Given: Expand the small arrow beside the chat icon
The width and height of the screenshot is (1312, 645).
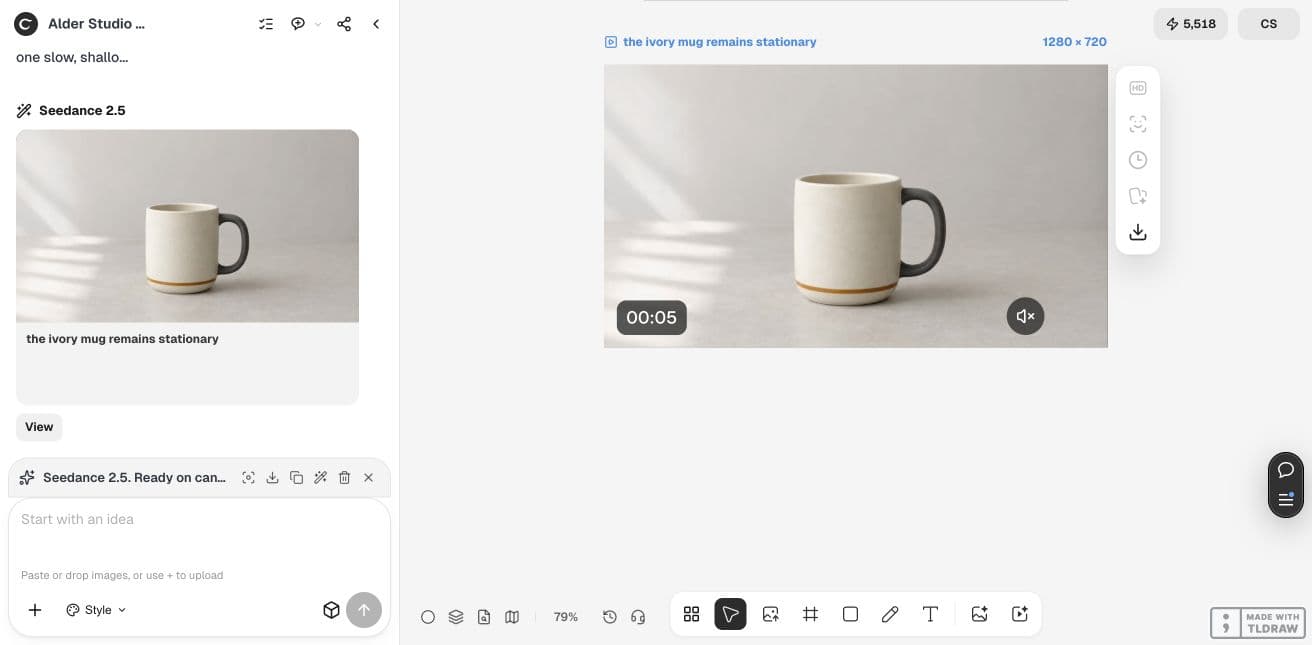Looking at the screenshot, I should click(x=318, y=24).
